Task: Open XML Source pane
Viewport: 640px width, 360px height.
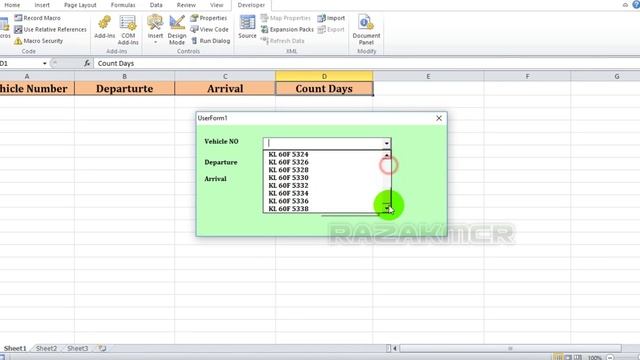Action: [x=247, y=27]
